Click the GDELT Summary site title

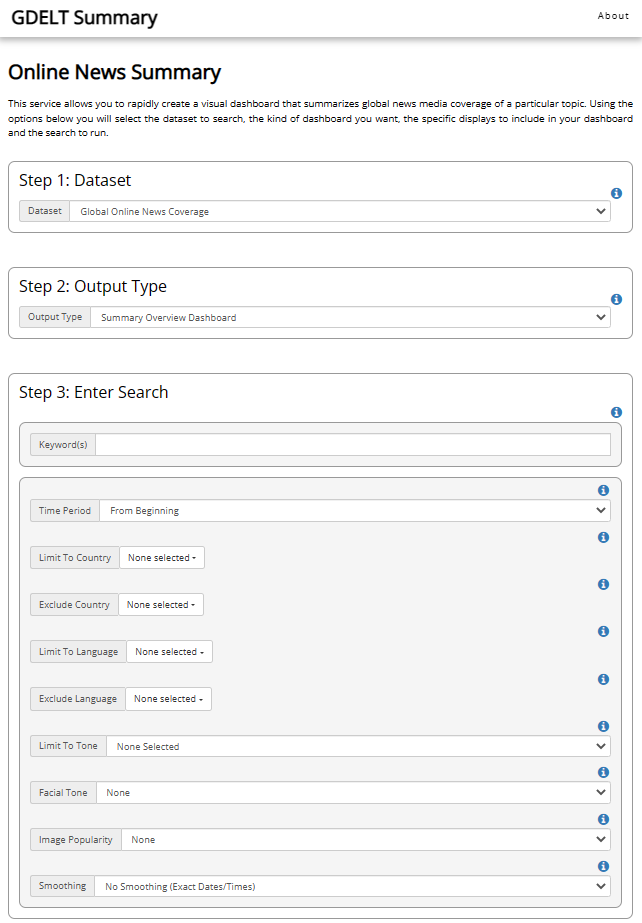click(x=84, y=18)
